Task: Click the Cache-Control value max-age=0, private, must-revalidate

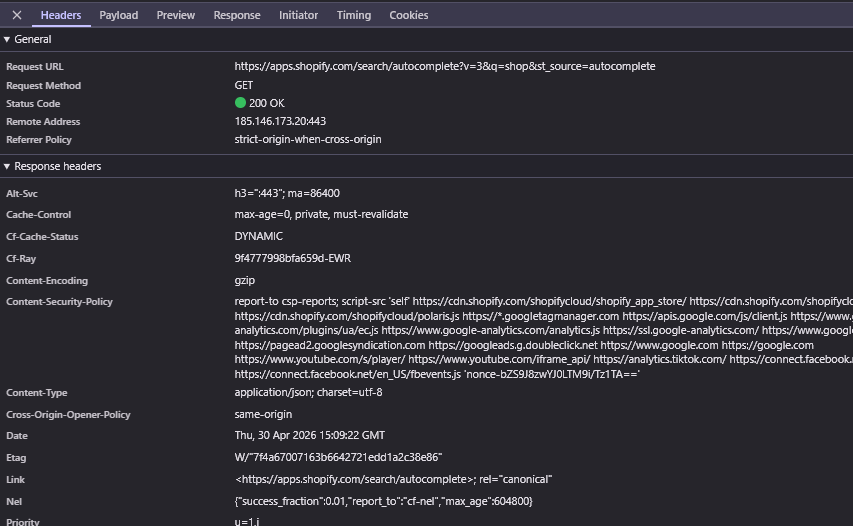Action: (x=322, y=214)
